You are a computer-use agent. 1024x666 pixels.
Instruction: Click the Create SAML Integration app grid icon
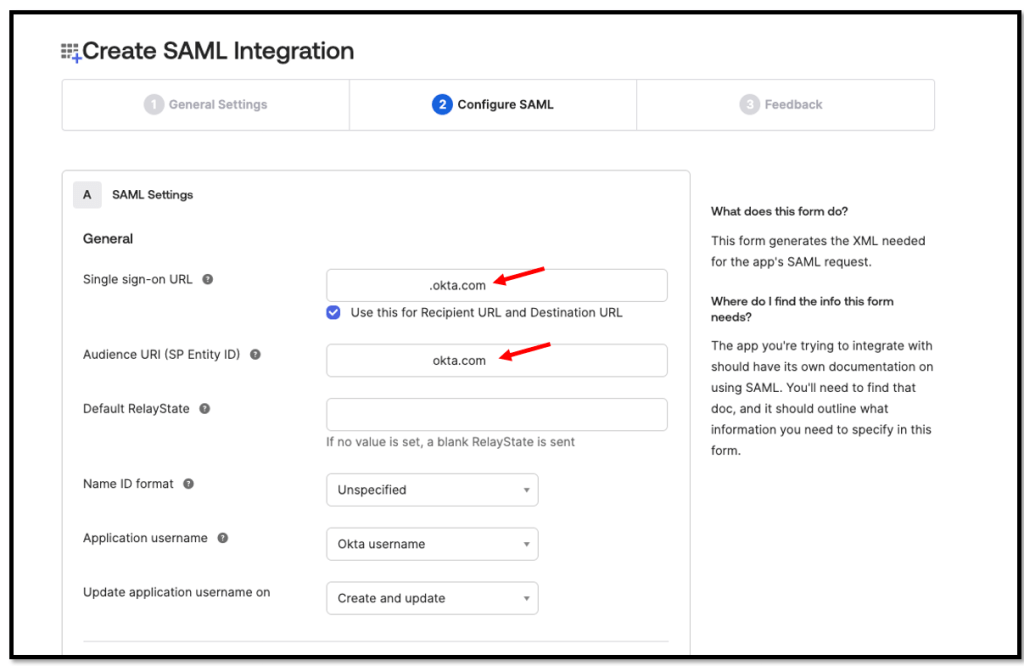tap(70, 52)
